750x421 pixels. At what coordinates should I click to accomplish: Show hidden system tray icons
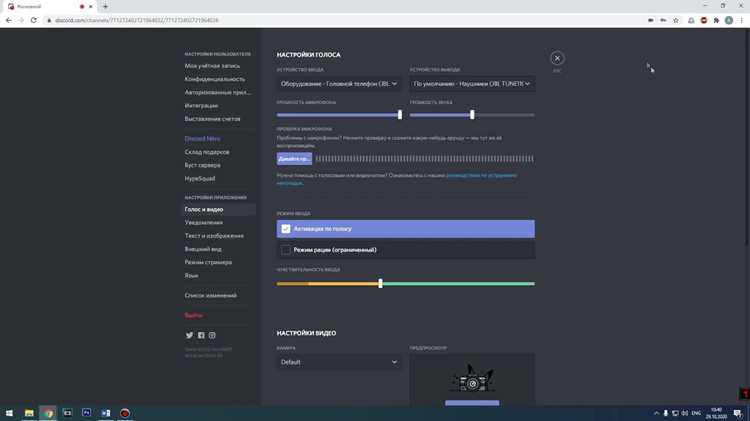tap(656, 413)
